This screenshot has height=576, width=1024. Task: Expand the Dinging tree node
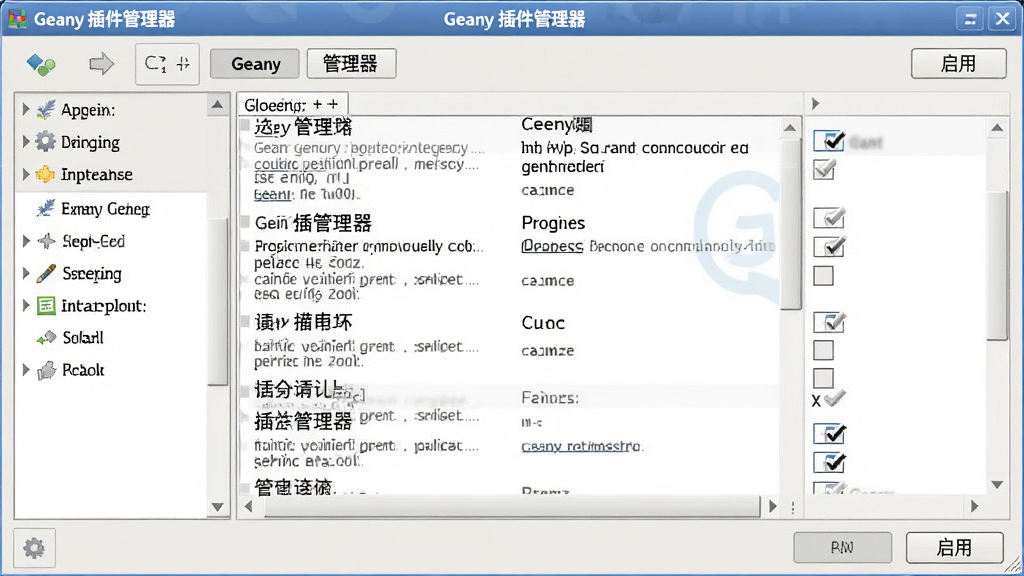click(x=26, y=141)
